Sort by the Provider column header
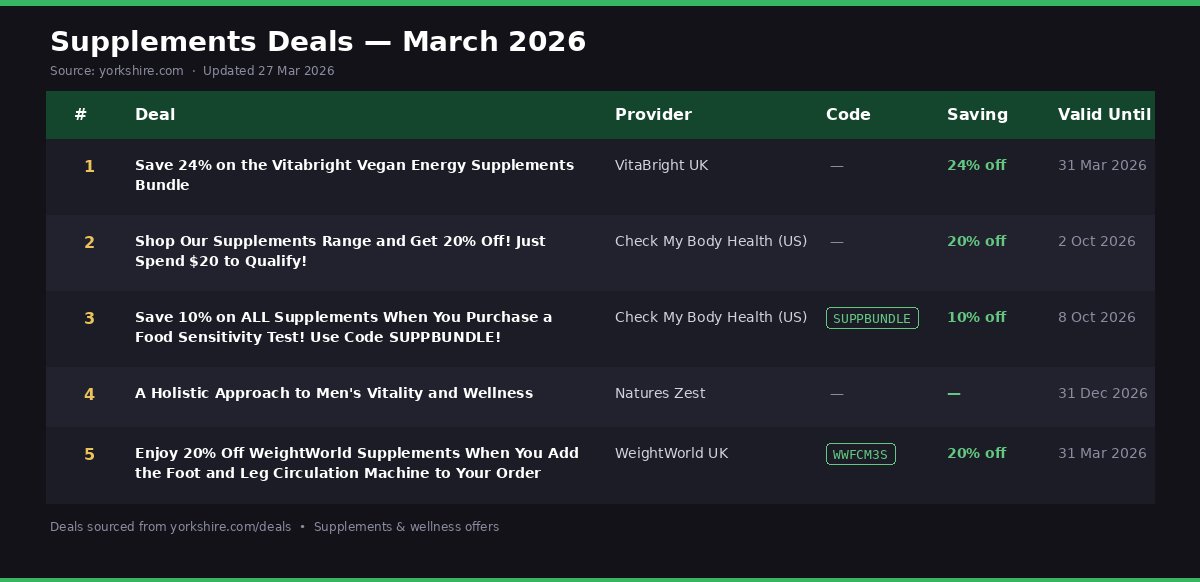The width and height of the screenshot is (1200, 582). pyautogui.click(x=653, y=114)
